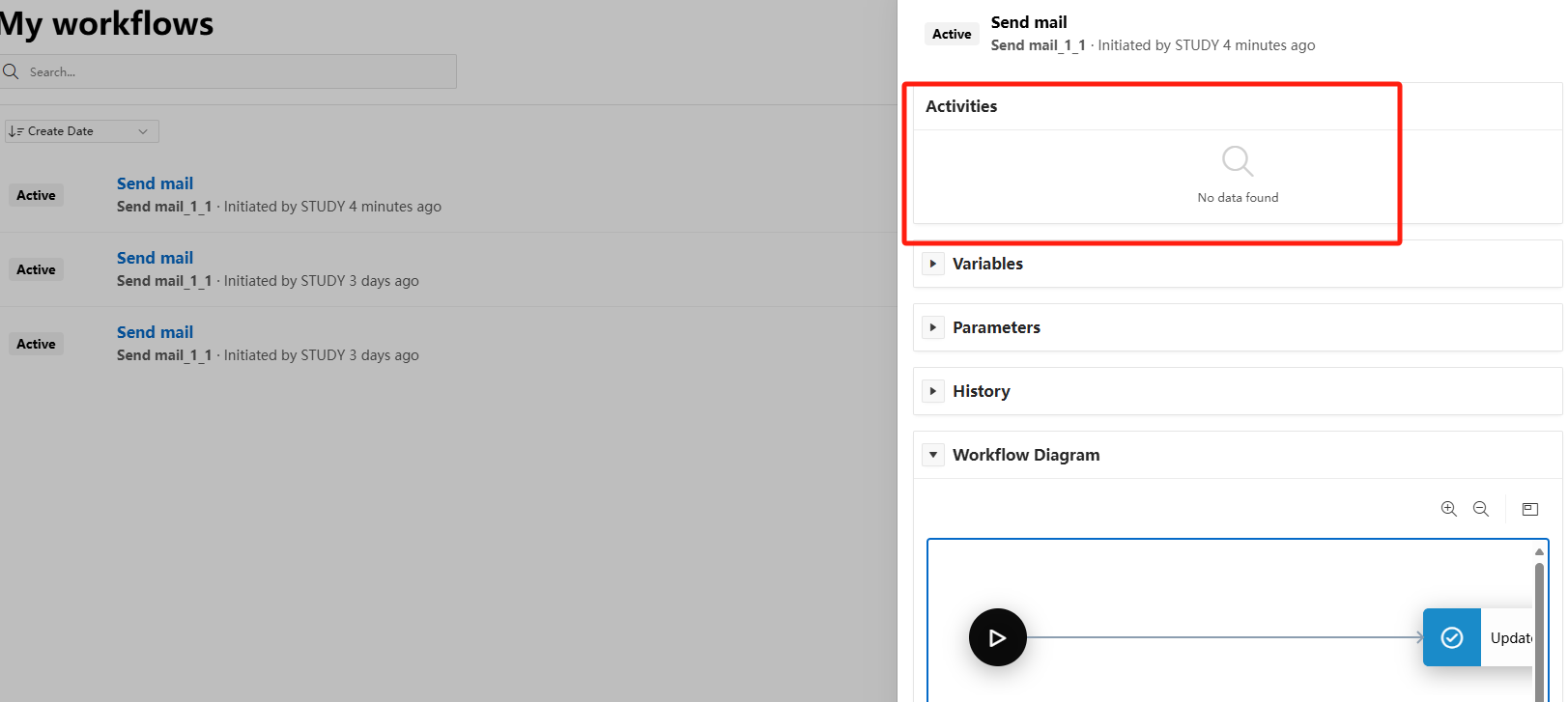Image resolution: width=1568 pixels, height=702 pixels.
Task: Expand the History section
Action: [933, 391]
